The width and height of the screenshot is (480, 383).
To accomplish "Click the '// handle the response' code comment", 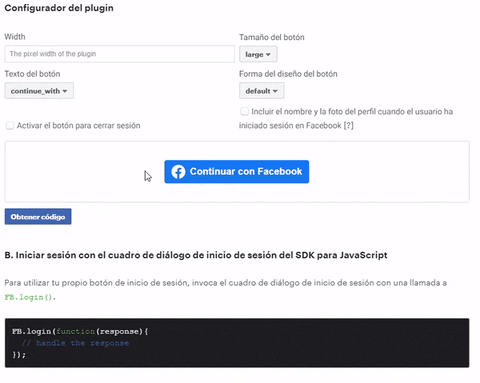I will 75,343.
